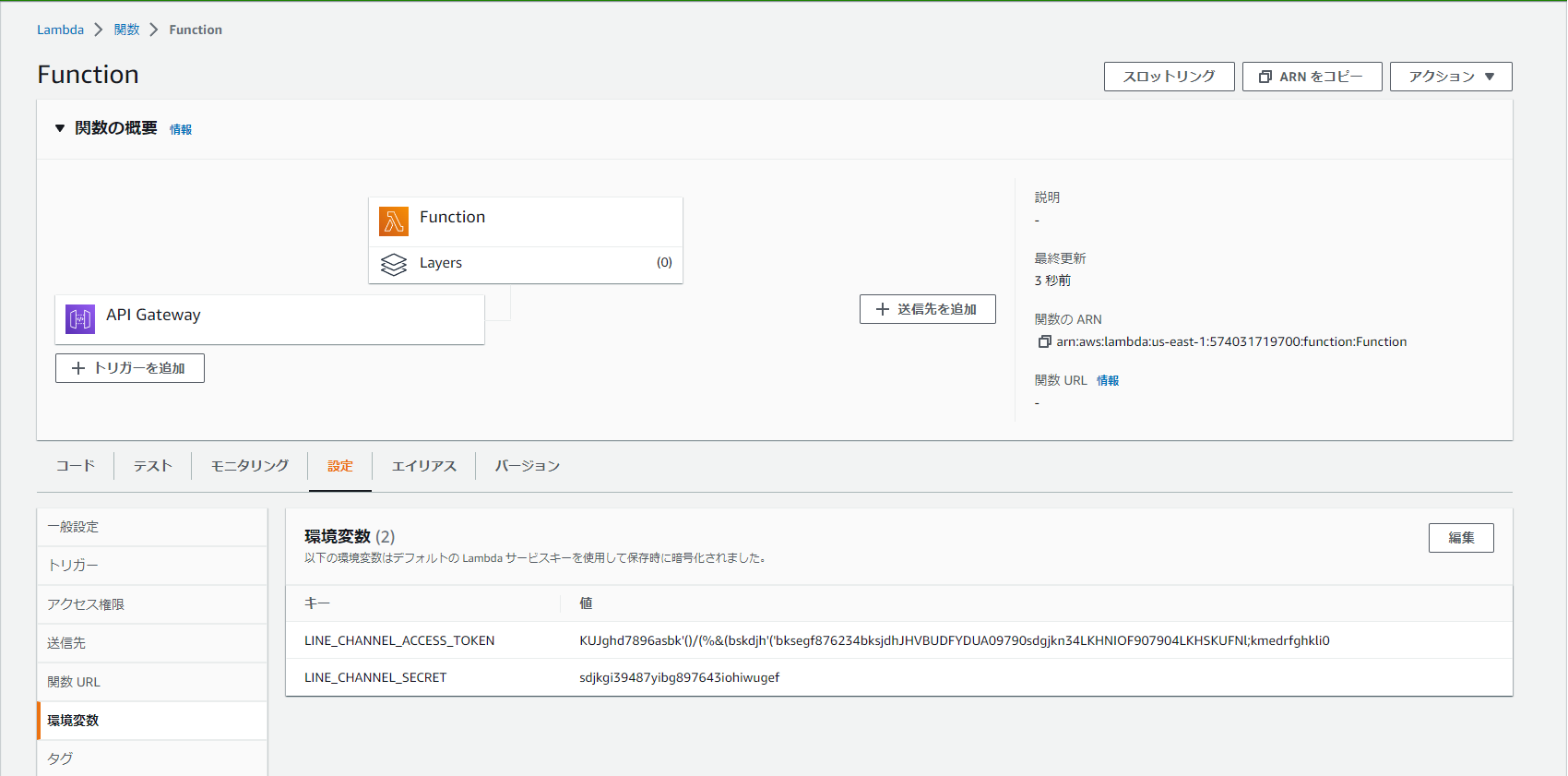Open the 情報 link next to 関数の概要
The image size is (1568, 776).
point(181,130)
